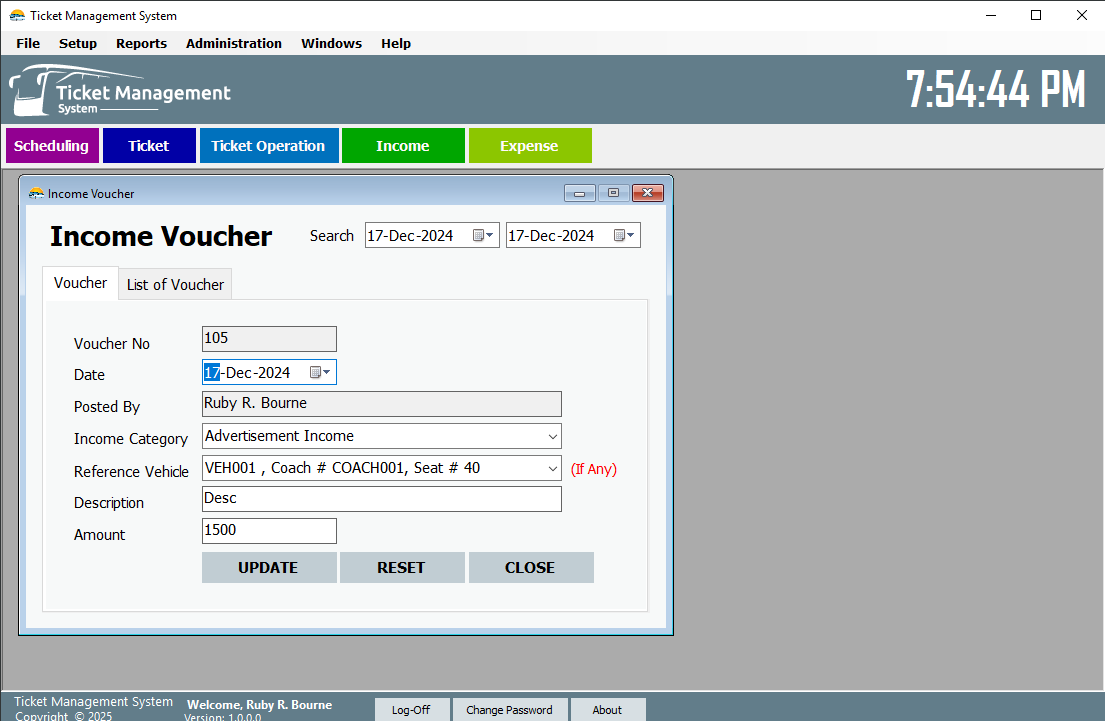This screenshot has height=721, width=1105.
Task: Click inside the Amount input field
Action: [x=268, y=530]
